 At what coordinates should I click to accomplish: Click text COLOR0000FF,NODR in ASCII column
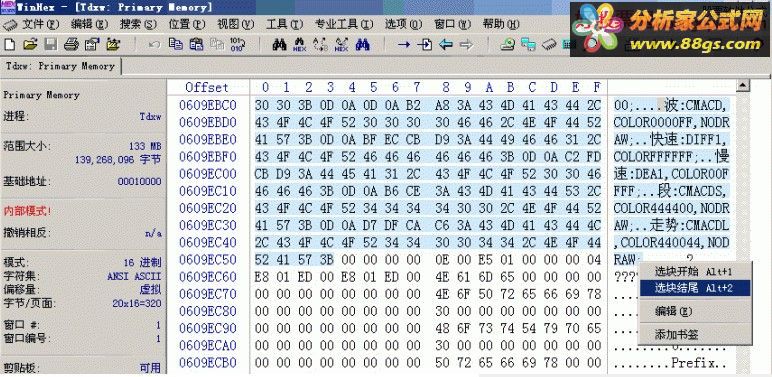(x=672, y=122)
